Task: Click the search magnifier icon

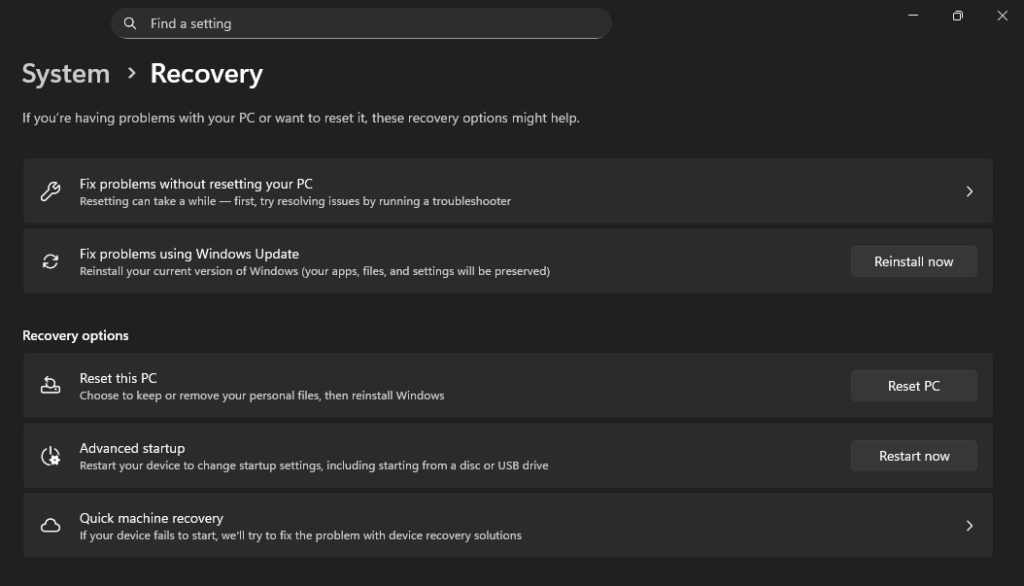Action: coord(130,23)
